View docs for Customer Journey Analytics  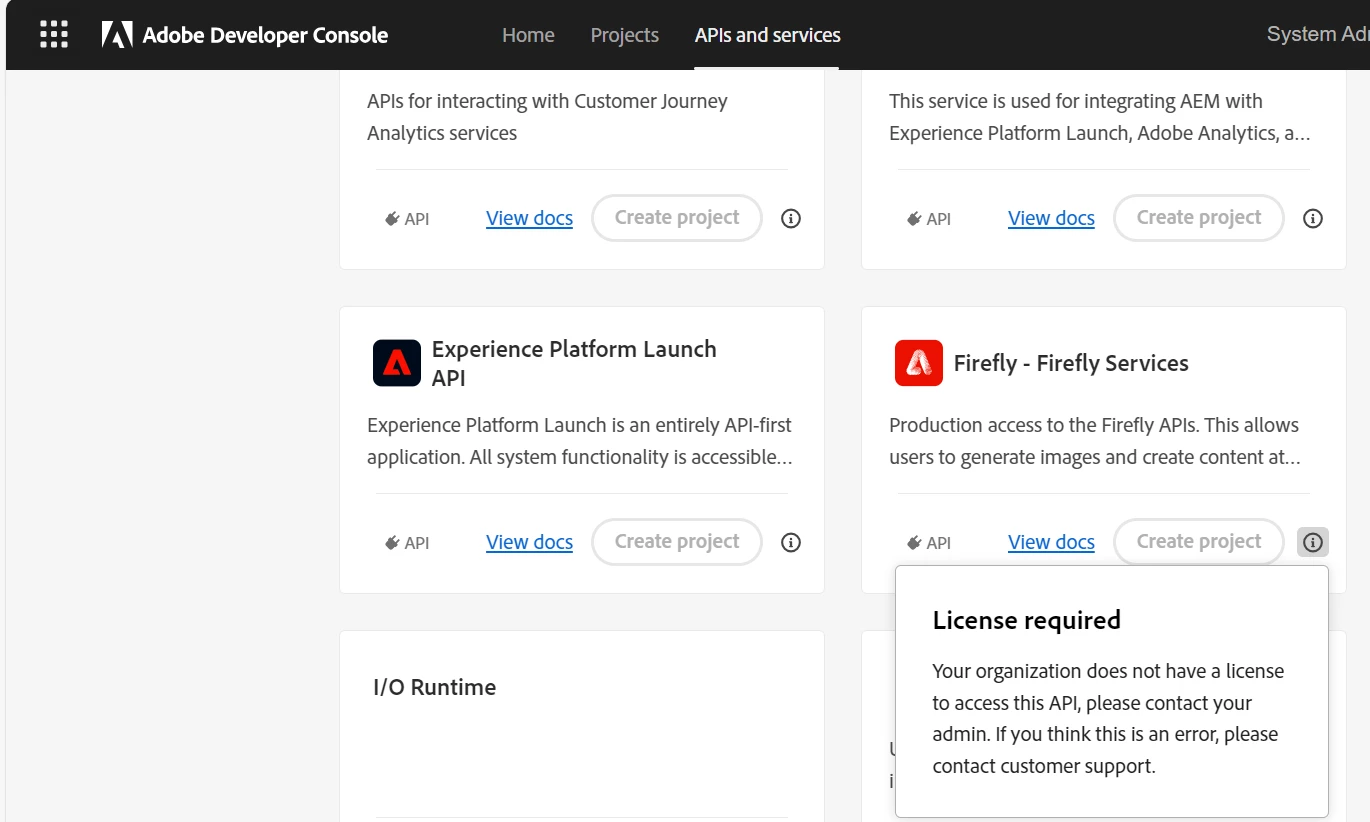[530, 218]
